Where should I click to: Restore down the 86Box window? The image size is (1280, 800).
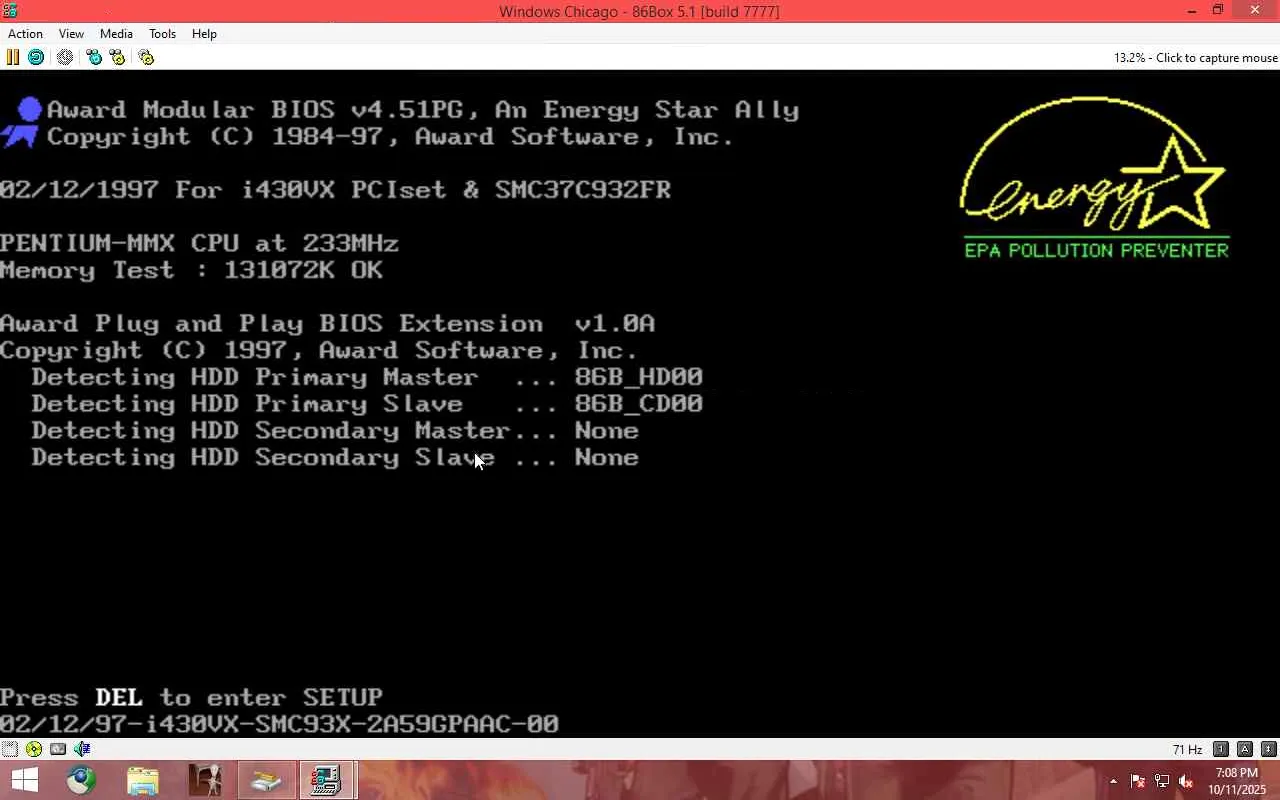tap(1218, 11)
